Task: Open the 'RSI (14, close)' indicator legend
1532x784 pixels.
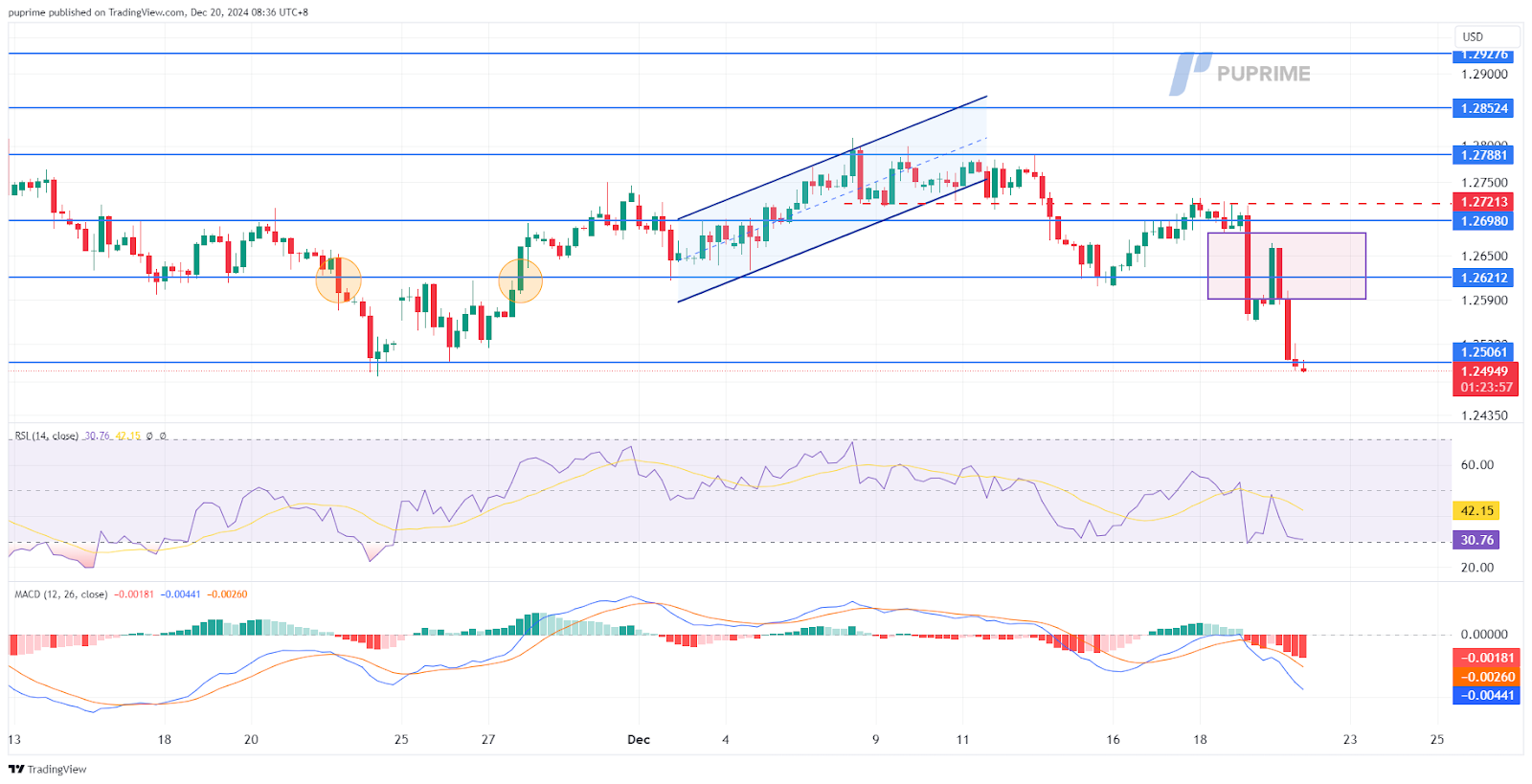Action: point(46,436)
